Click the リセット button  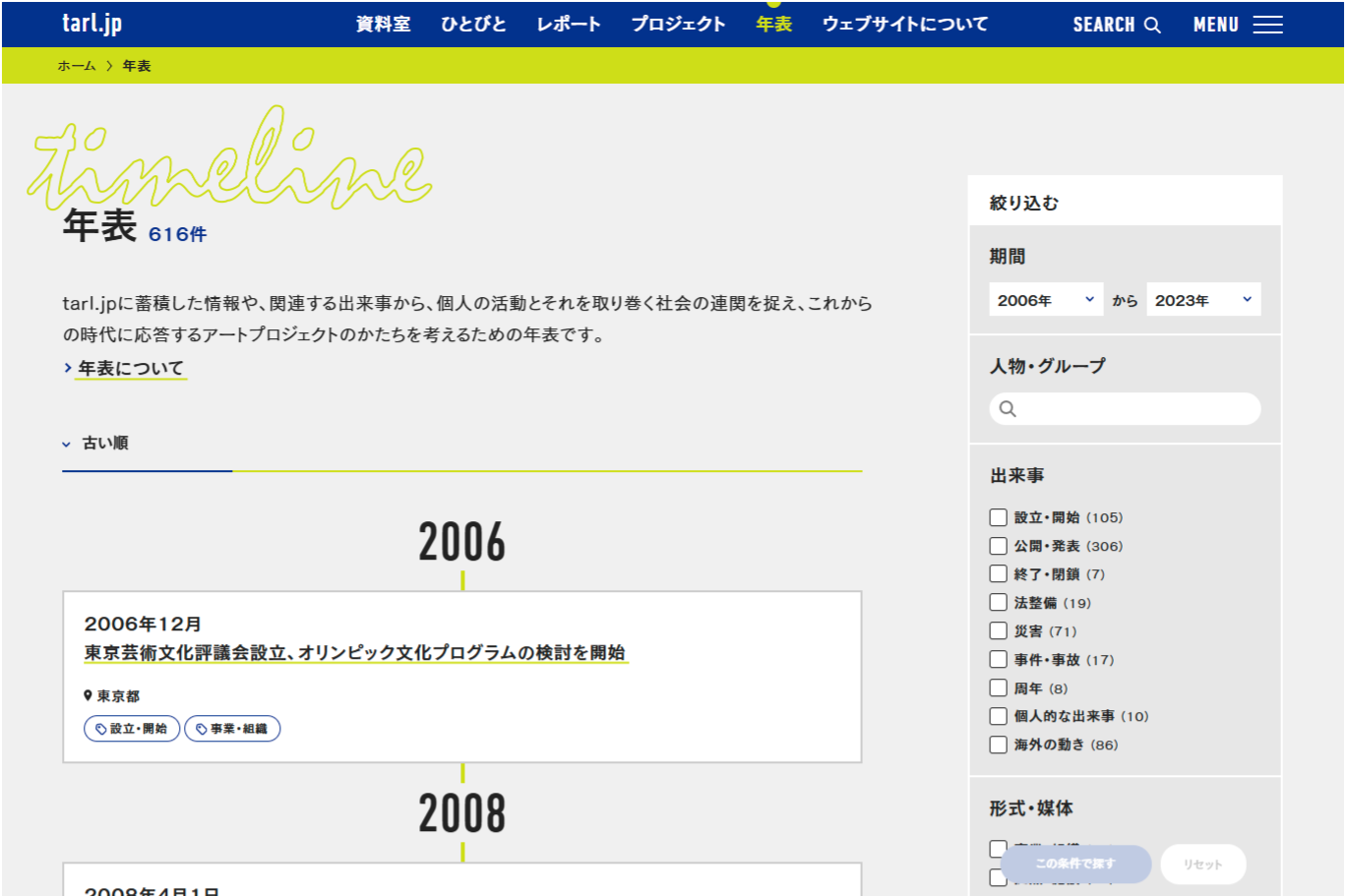pyautogui.click(x=1202, y=865)
